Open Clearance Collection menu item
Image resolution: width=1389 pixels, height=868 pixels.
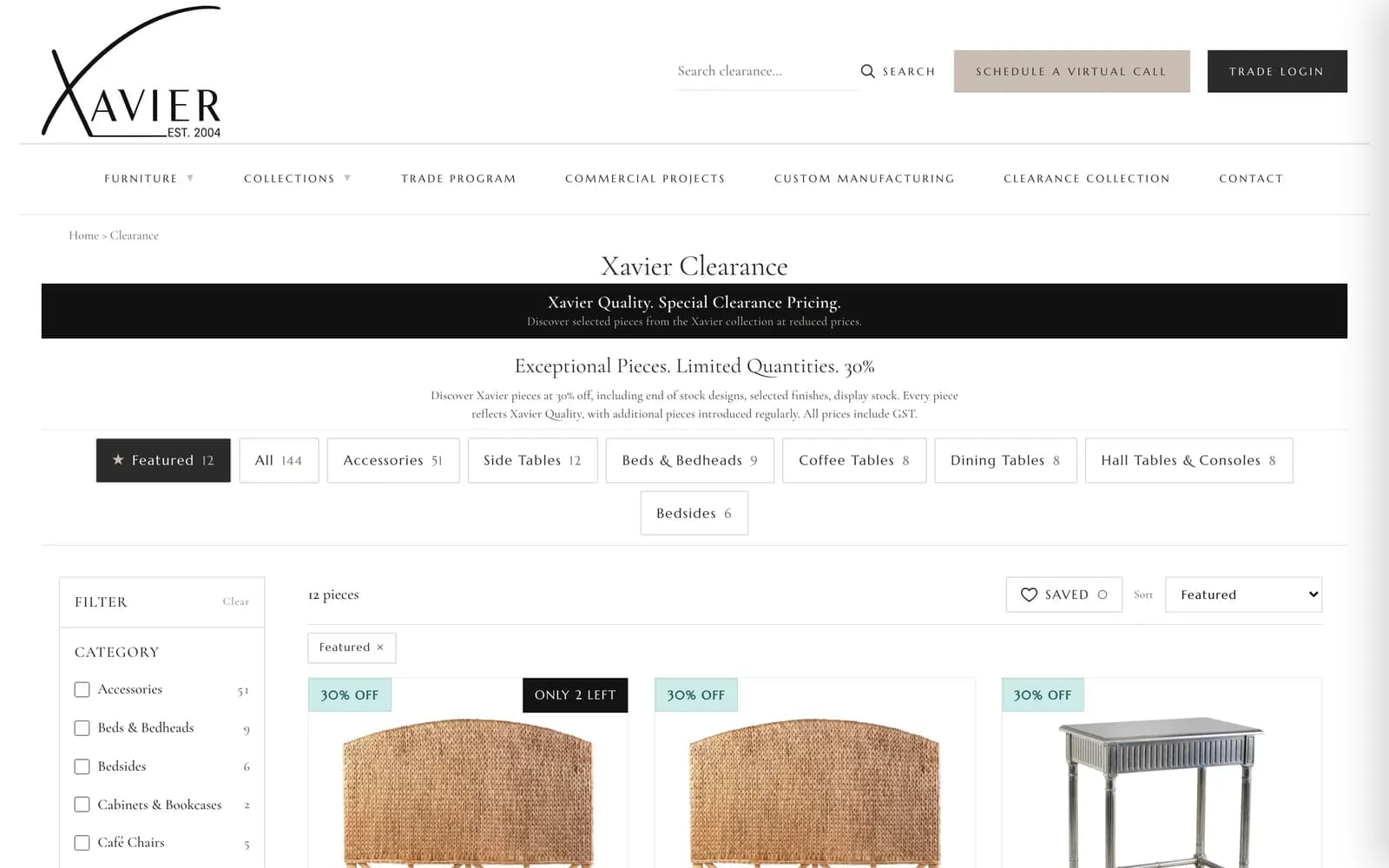[1087, 179]
